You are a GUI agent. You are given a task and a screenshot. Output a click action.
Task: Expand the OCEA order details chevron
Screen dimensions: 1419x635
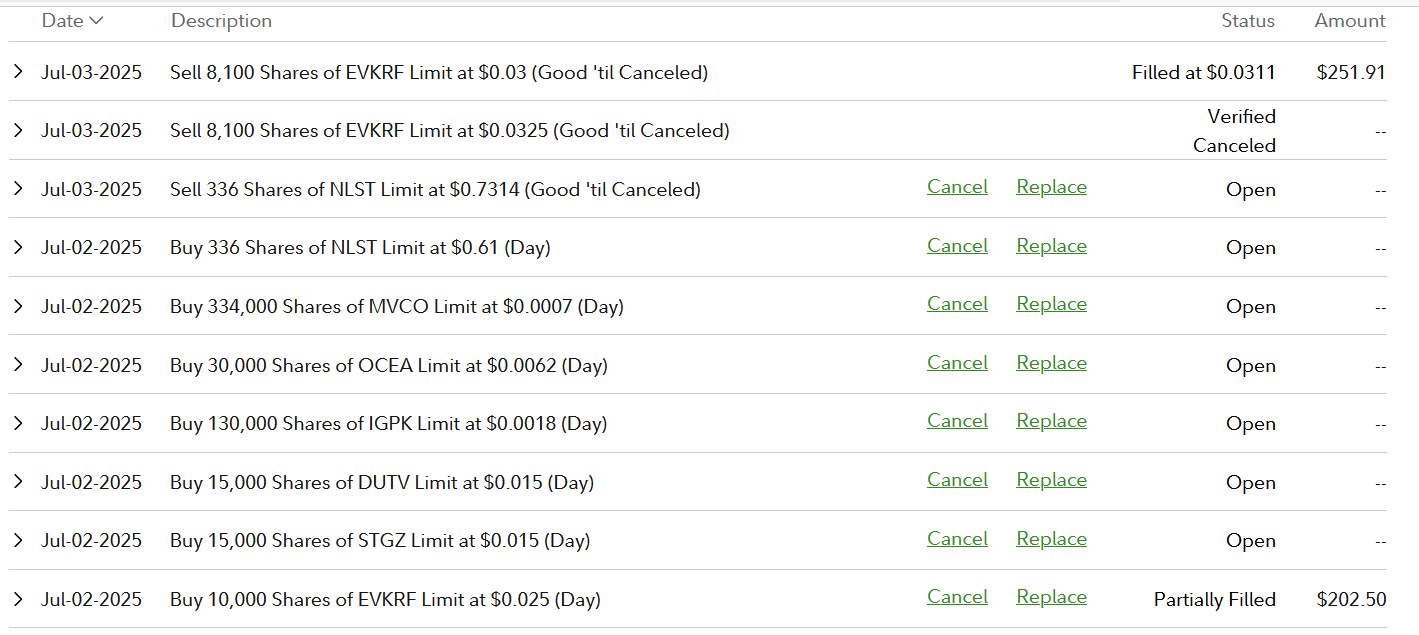click(x=18, y=365)
